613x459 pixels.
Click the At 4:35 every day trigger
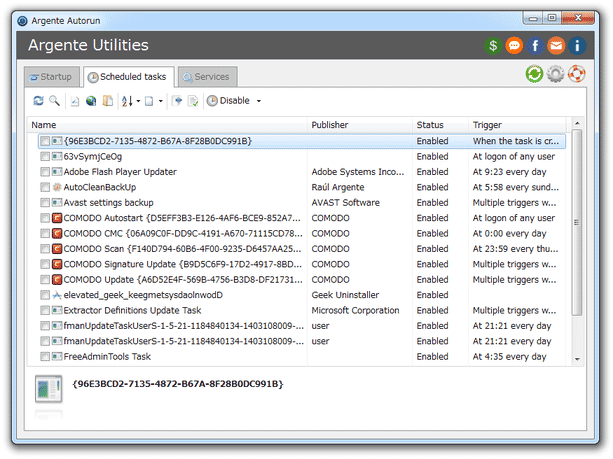(x=509, y=357)
